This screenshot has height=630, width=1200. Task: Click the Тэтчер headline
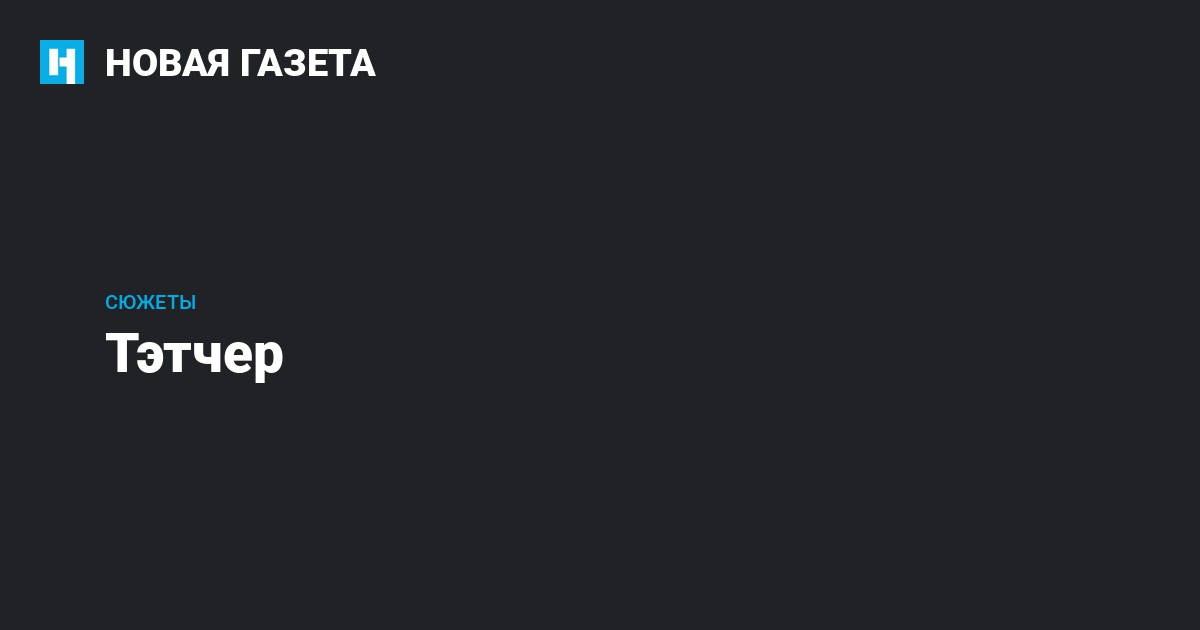(x=195, y=353)
